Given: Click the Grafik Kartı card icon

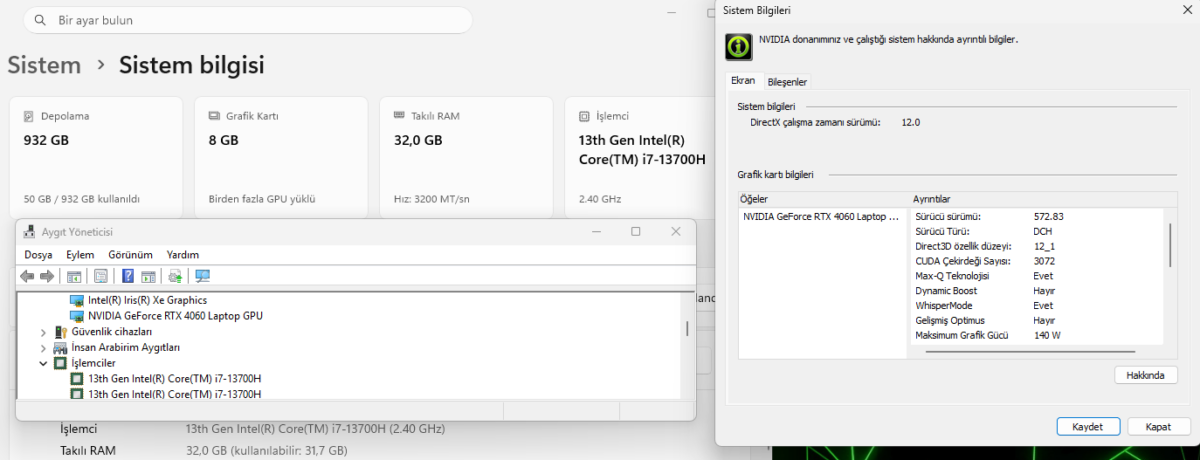Looking at the screenshot, I should pyautogui.click(x=215, y=116).
